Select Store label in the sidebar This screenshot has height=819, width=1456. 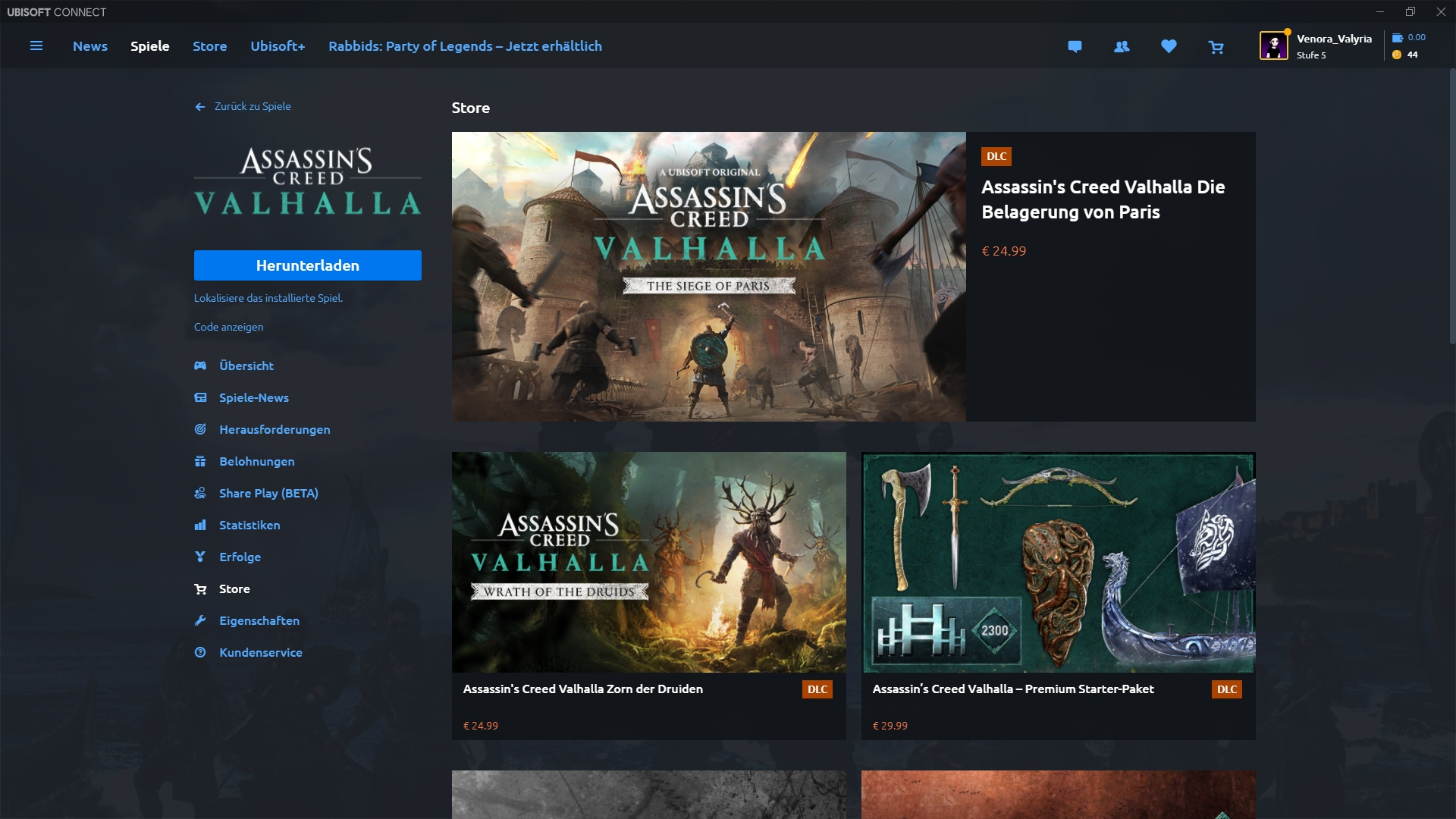pos(234,588)
